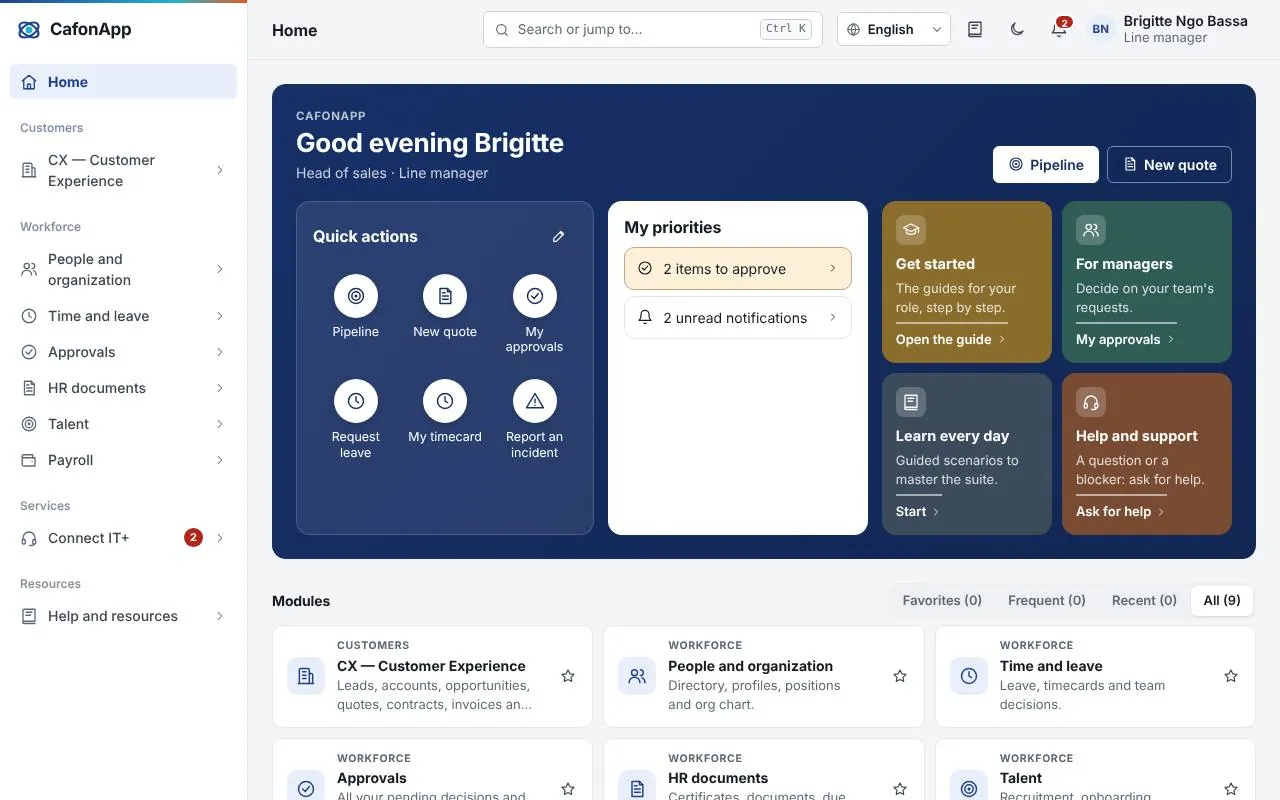Screen dimensions: 1280x800
Task: Star the HR documents module
Action: click(x=900, y=789)
